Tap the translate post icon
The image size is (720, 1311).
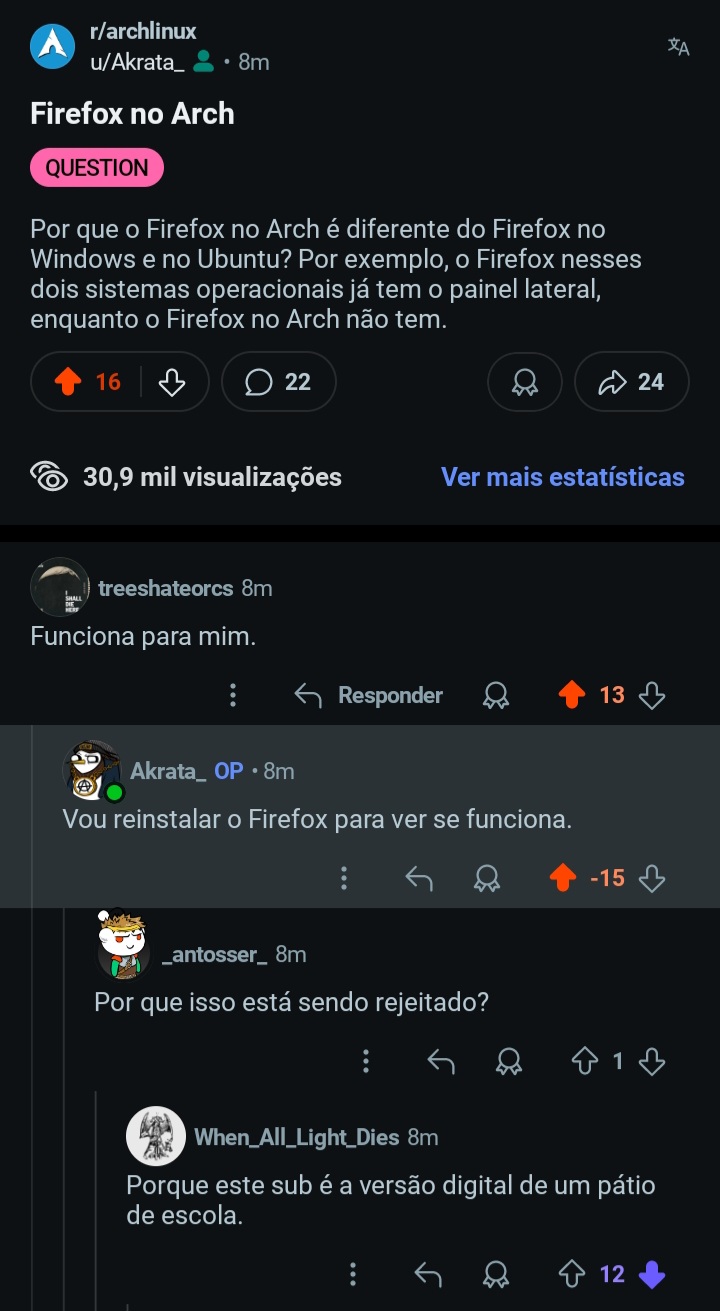pyautogui.click(x=678, y=47)
